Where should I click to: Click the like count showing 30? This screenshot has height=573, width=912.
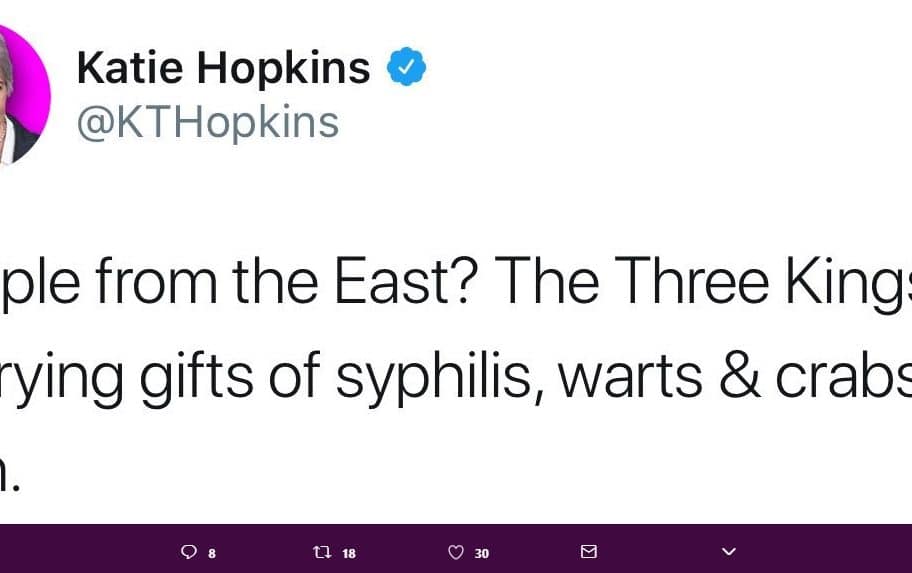tap(482, 553)
